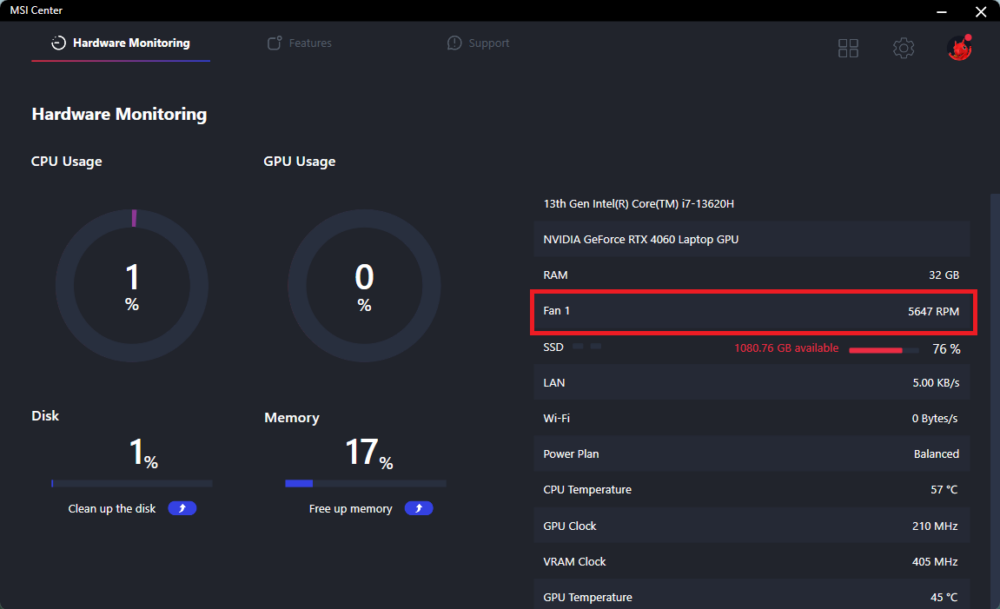The height and width of the screenshot is (609, 1000).
Task: Click the Support tab icon
Action: click(x=454, y=43)
